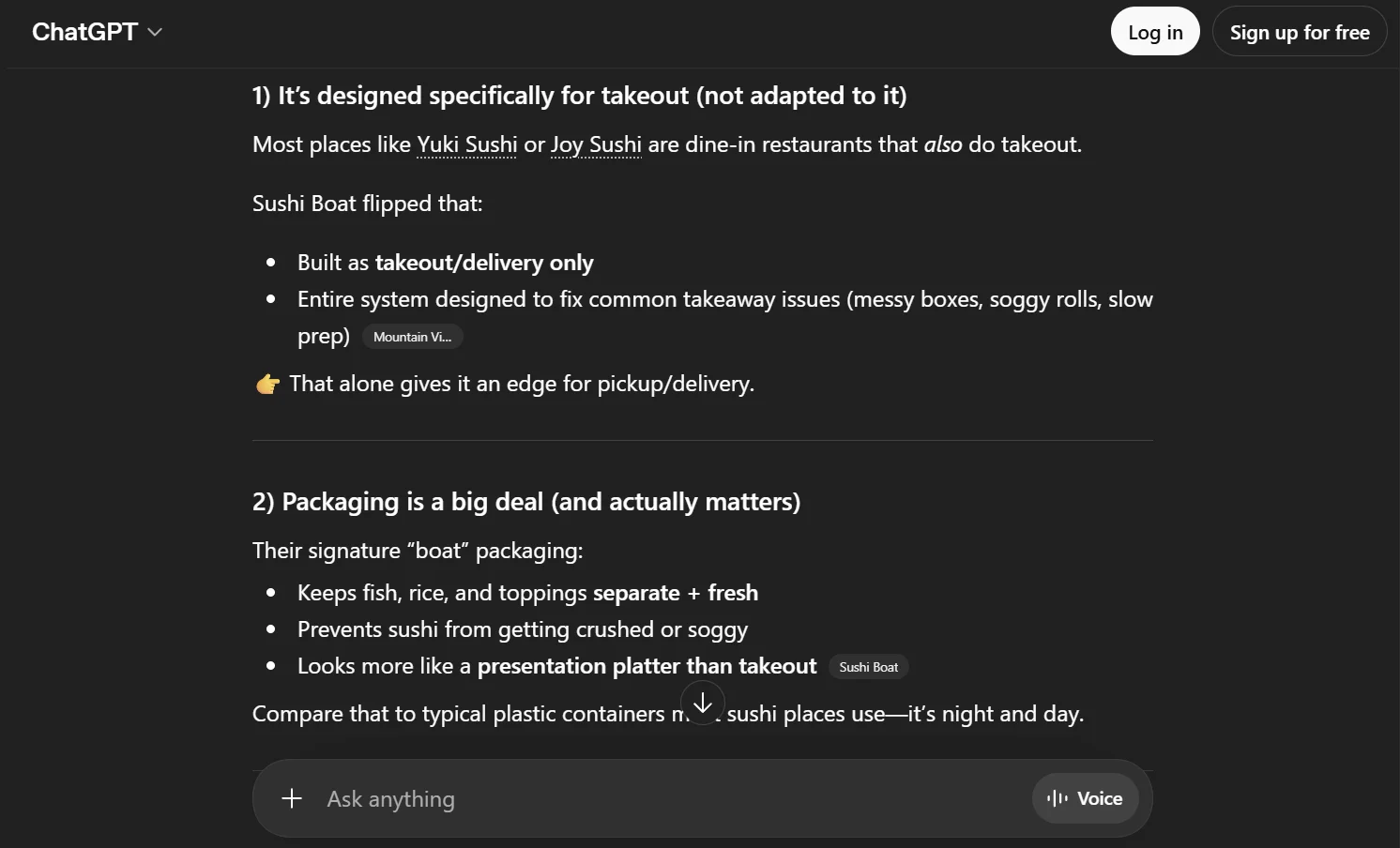1400x848 pixels.
Task: Click the Log in button
Action: [1154, 31]
